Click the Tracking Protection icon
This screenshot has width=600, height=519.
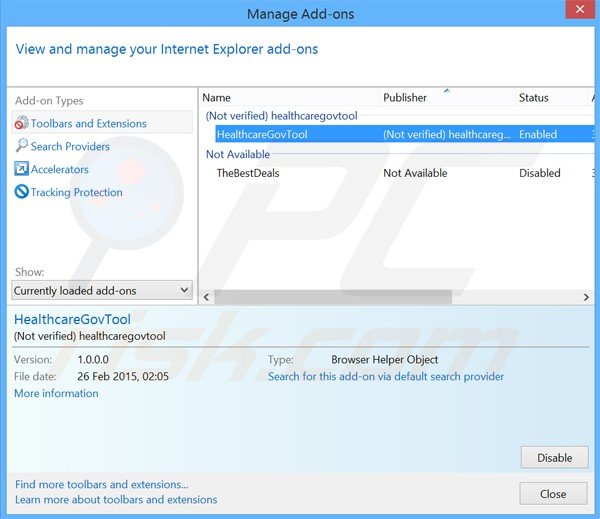[22, 192]
